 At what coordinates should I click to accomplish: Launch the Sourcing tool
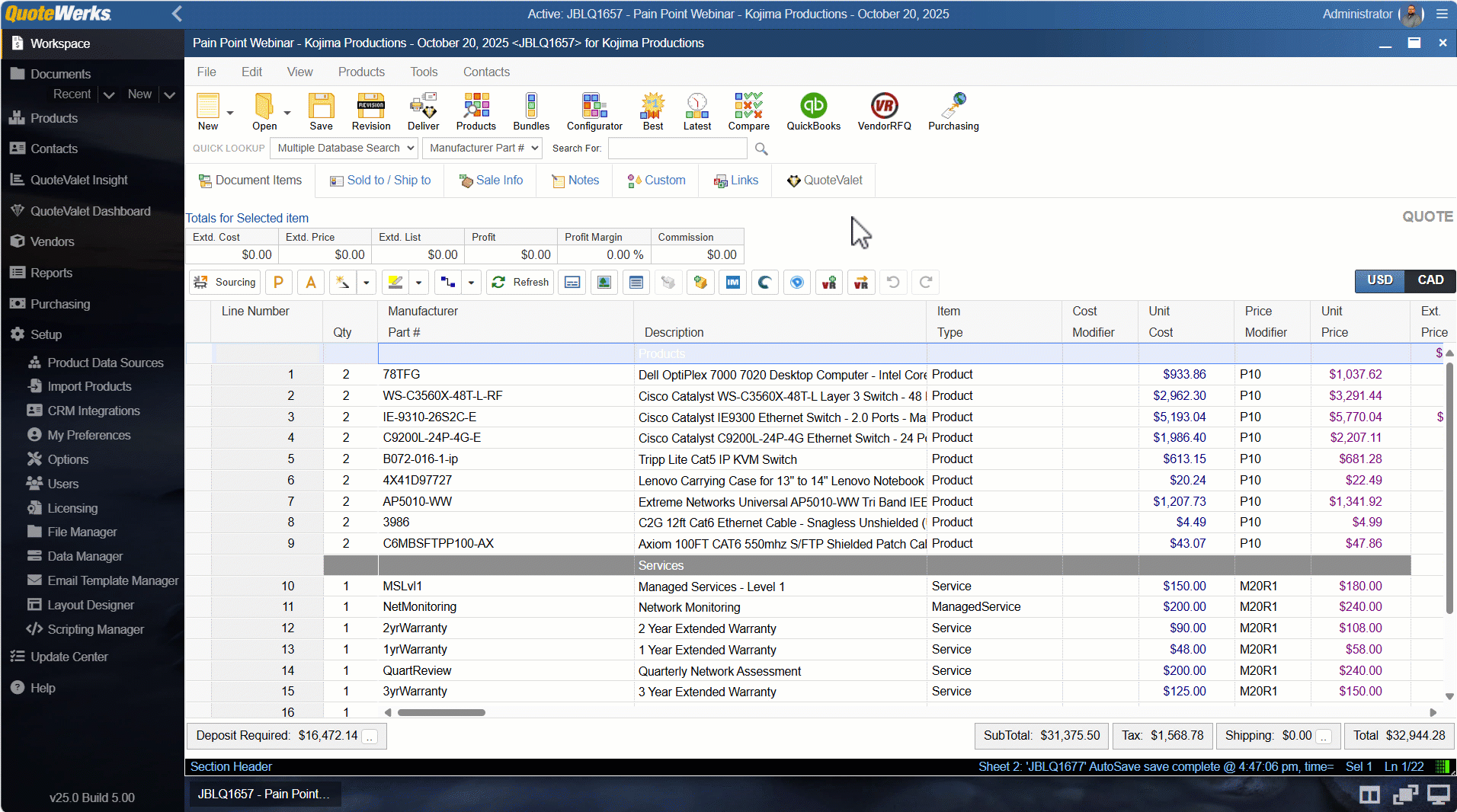[223, 282]
